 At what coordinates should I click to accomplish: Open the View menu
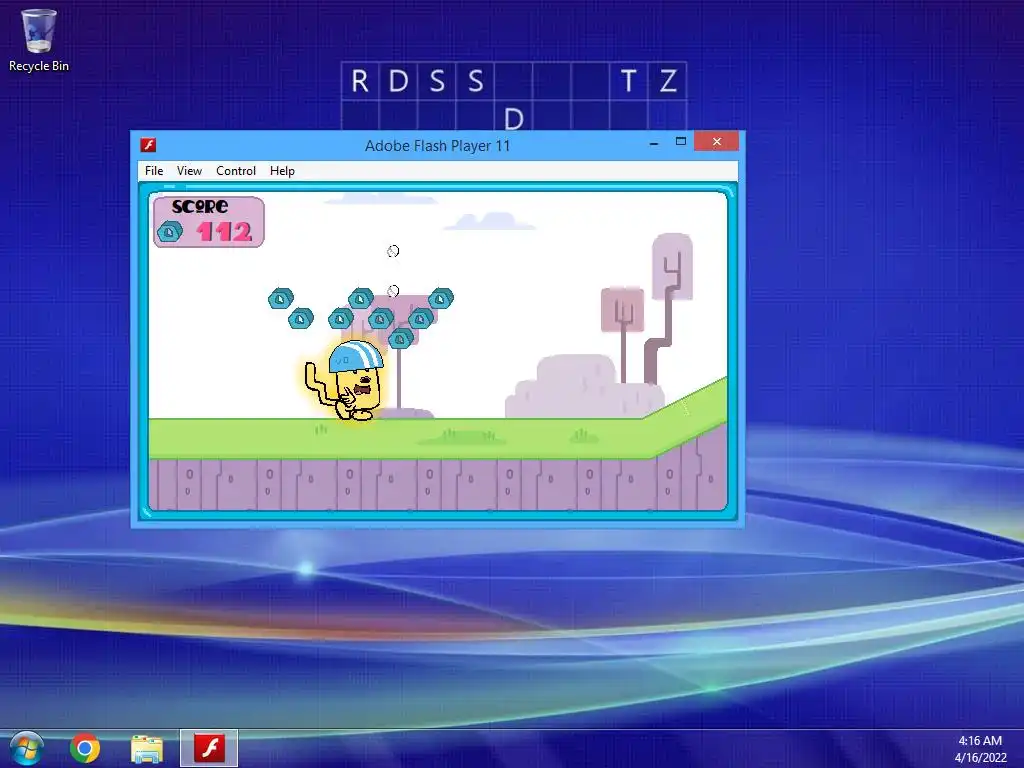pos(189,170)
